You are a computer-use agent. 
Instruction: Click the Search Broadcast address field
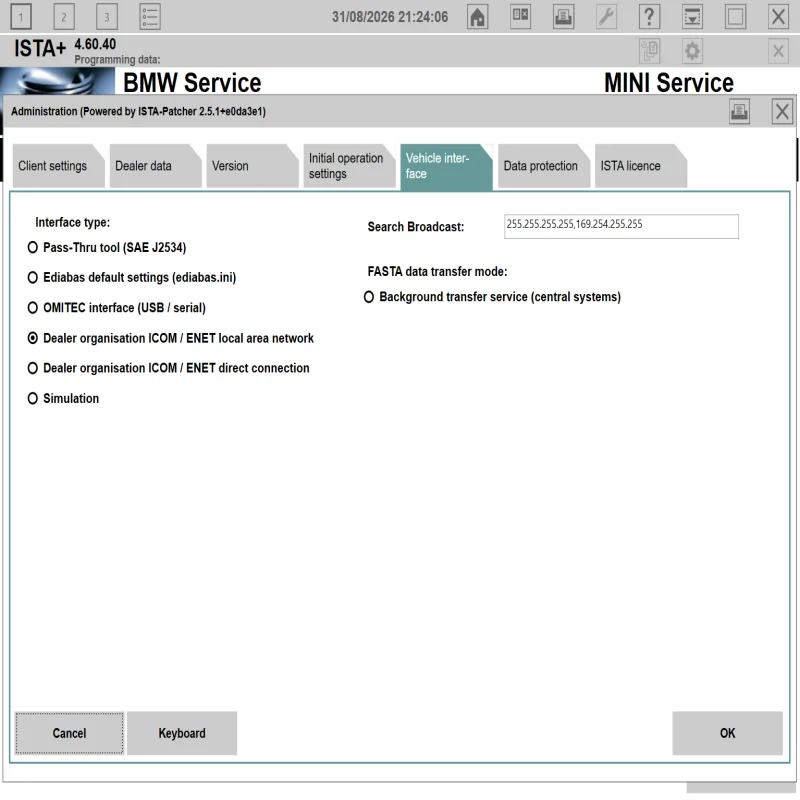tap(621, 226)
